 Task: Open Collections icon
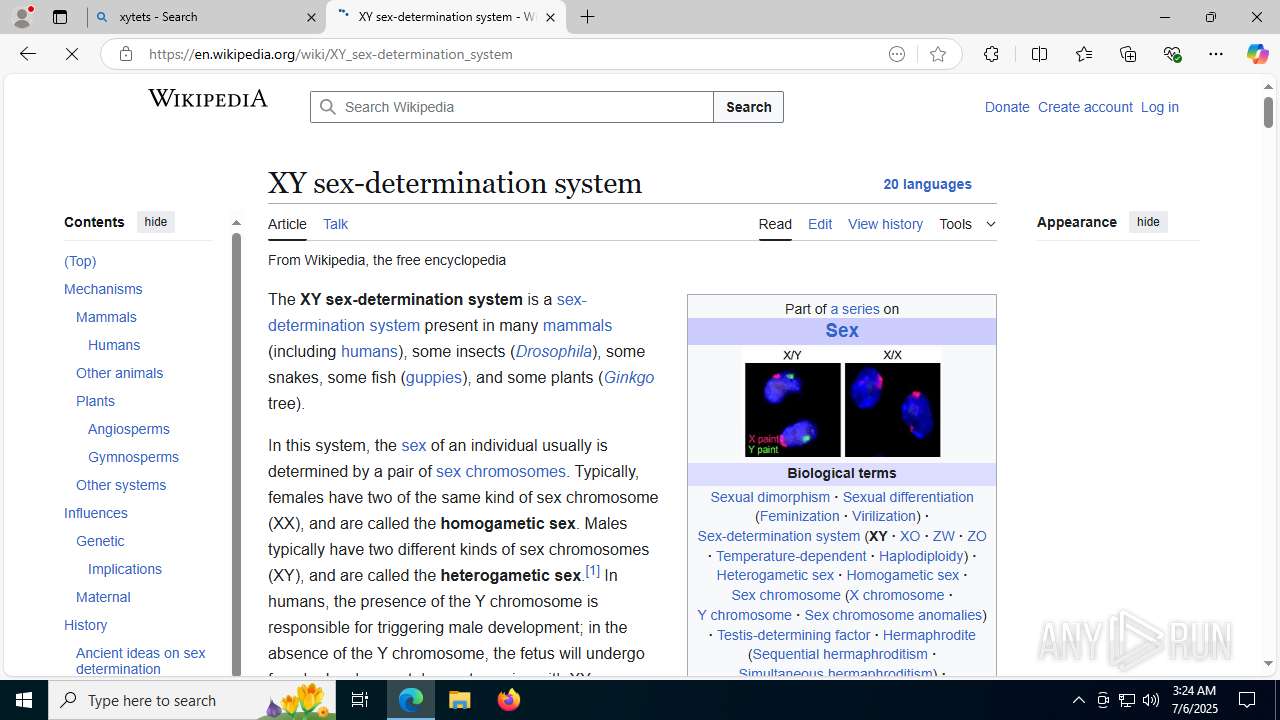[1128, 54]
